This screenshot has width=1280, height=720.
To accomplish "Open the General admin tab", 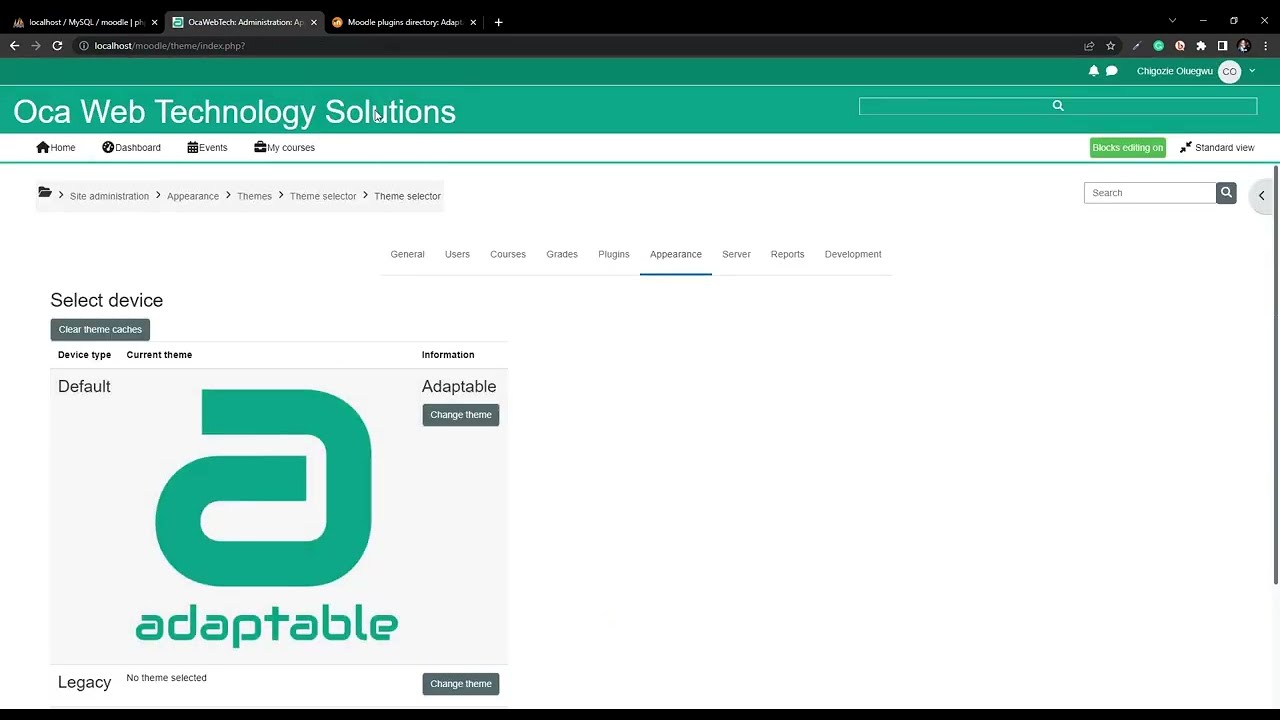I will pos(407,254).
